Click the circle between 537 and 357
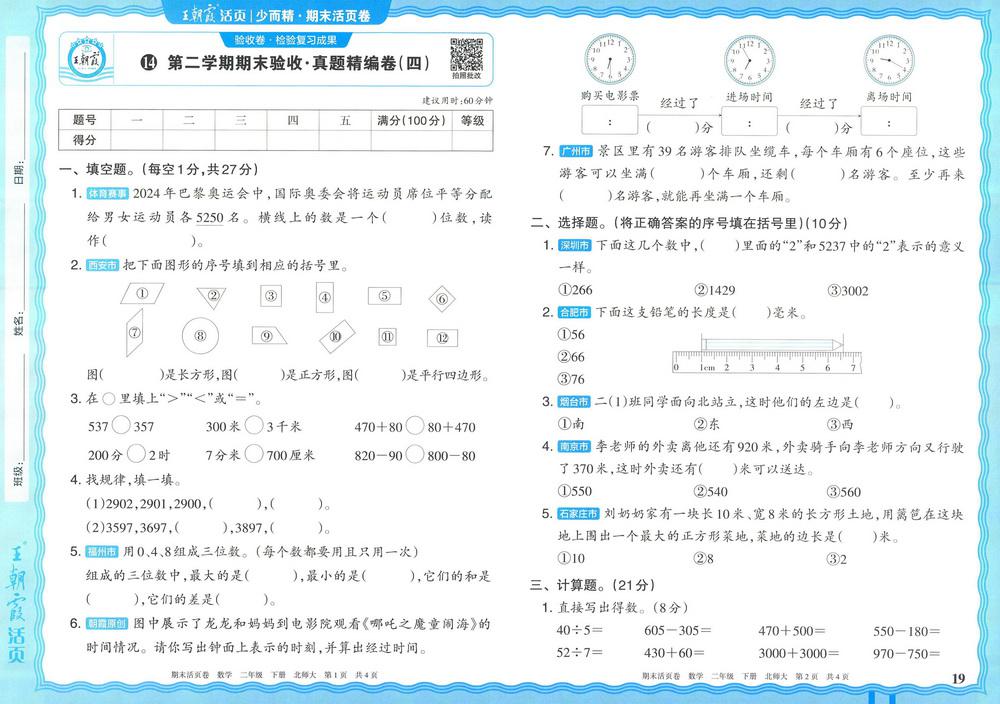 click(x=121, y=425)
